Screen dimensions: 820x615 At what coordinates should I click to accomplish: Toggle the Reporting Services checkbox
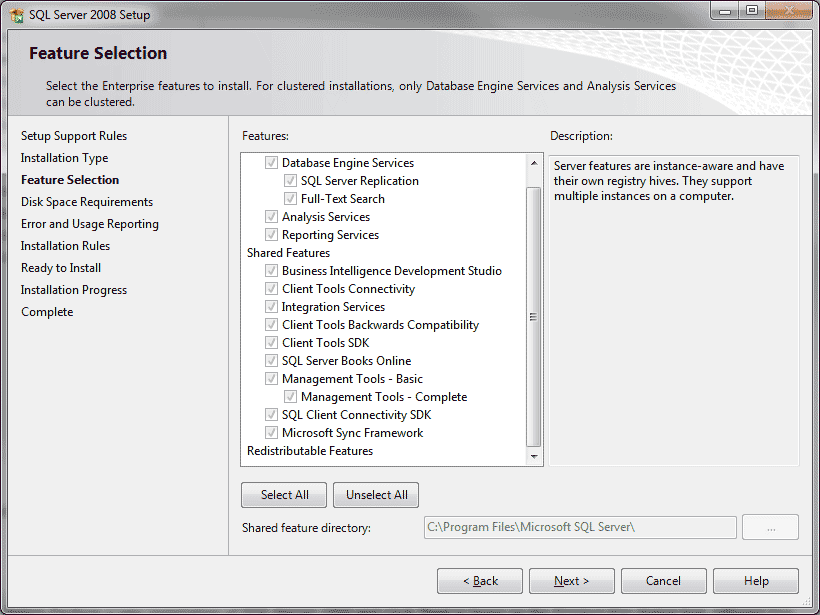coord(271,235)
